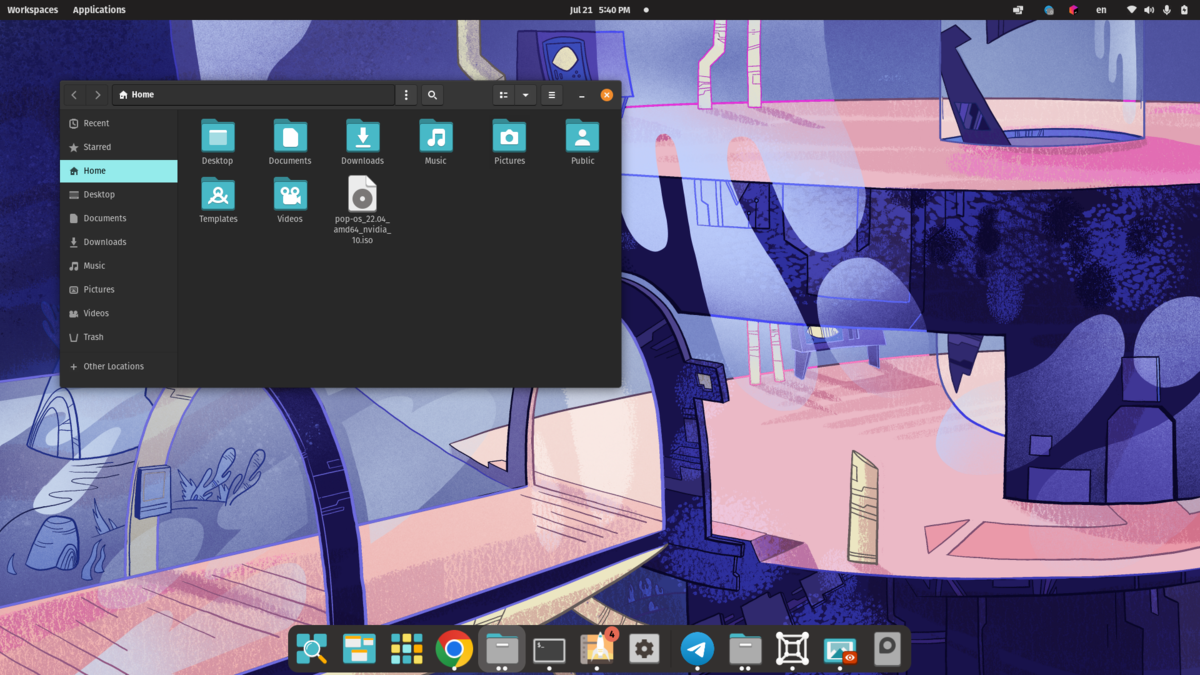This screenshot has height=675, width=1200.
Task: Launch Pop launcher search from dock
Action: click(312, 650)
